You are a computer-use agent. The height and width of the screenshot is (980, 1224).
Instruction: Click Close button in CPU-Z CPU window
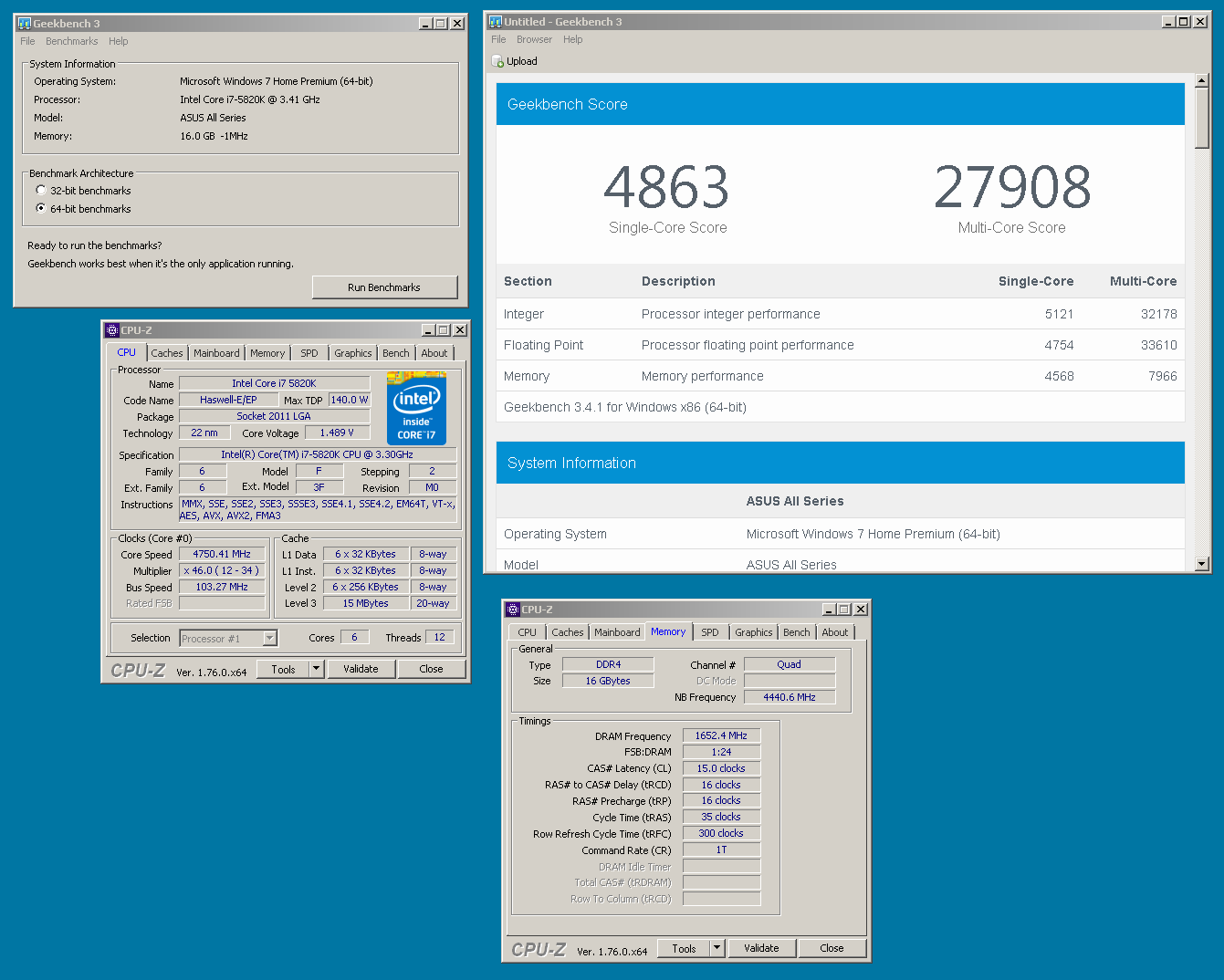(431, 669)
